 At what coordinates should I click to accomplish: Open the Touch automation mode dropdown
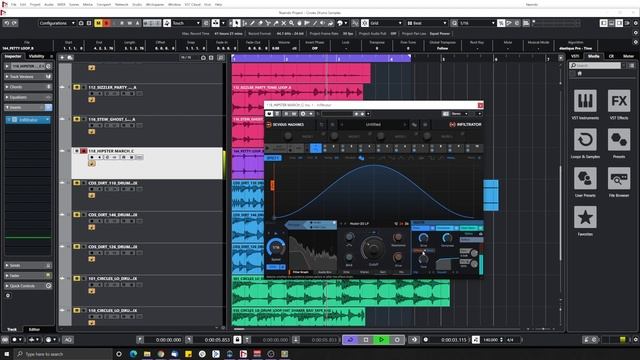tap(186, 23)
